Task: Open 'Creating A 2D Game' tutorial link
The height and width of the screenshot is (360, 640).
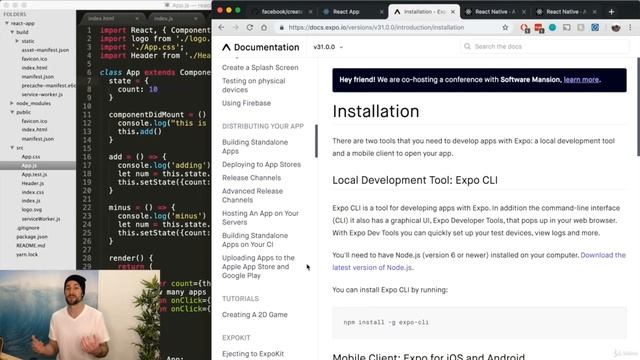Action: click(x=255, y=315)
